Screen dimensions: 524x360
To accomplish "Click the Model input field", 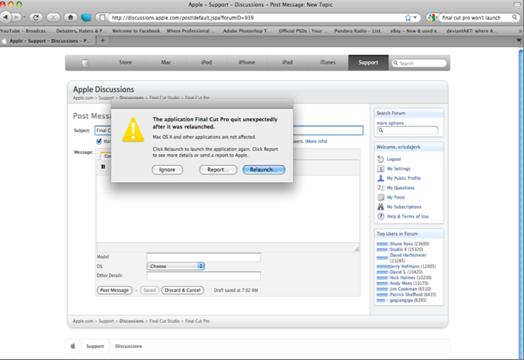I will [204, 257].
